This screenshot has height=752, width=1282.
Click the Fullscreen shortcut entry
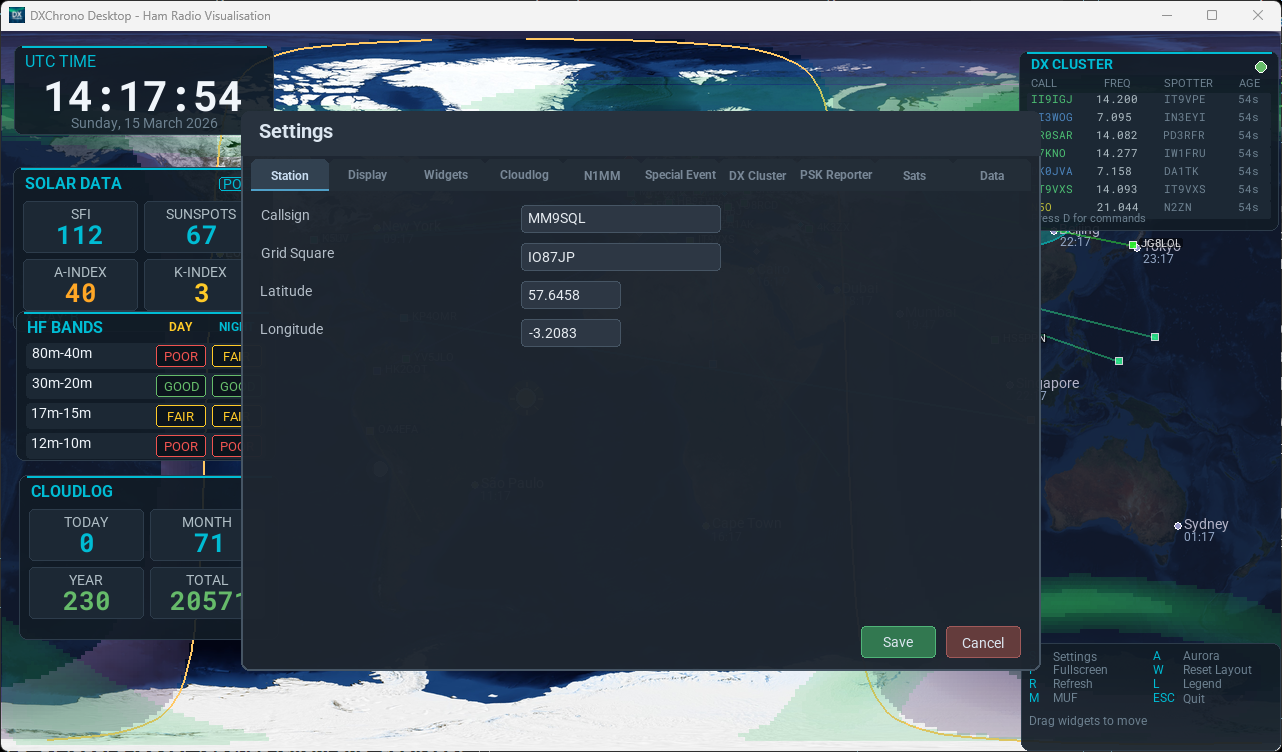tap(1079, 670)
